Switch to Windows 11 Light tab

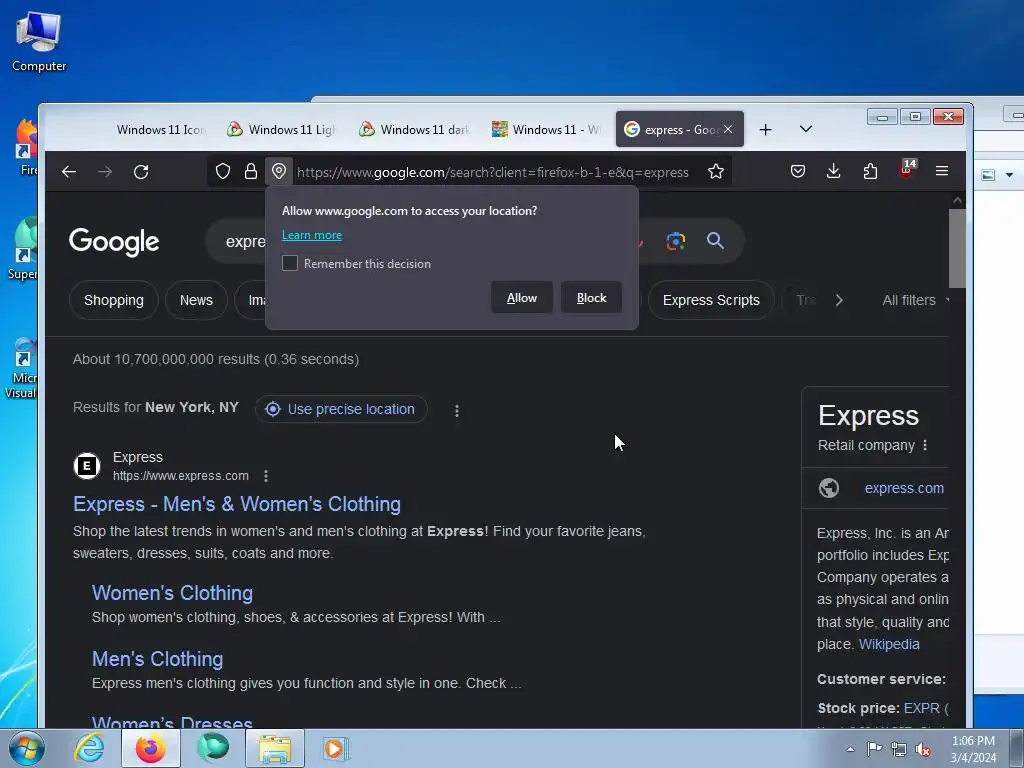point(282,130)
